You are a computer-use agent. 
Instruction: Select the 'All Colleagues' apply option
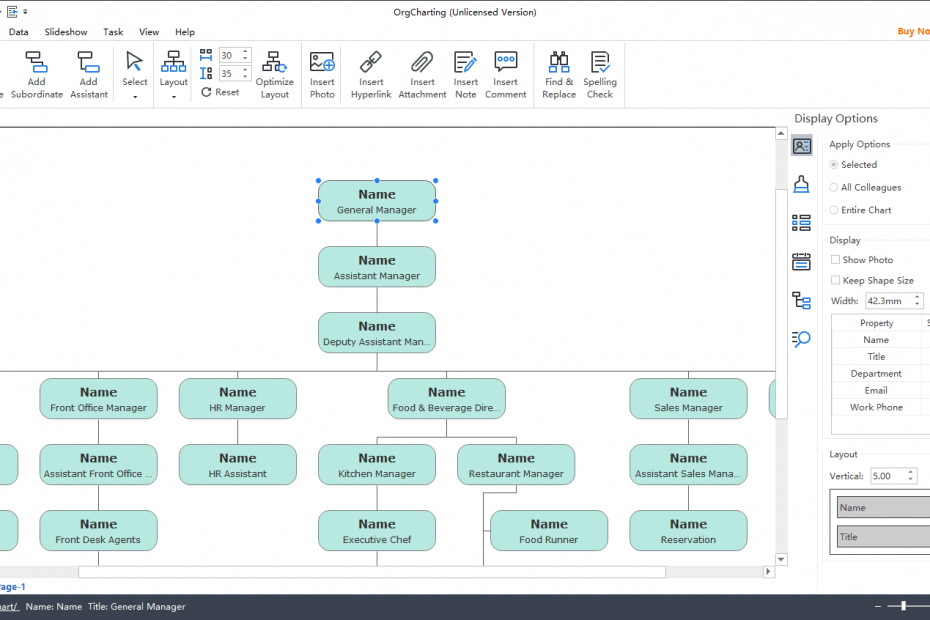(834, 187)
